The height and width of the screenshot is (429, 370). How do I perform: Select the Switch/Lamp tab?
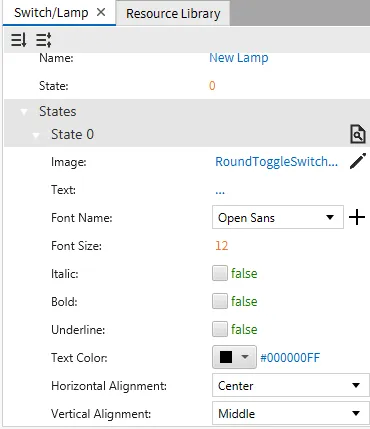pyautogui.click(x=51, y=13)
